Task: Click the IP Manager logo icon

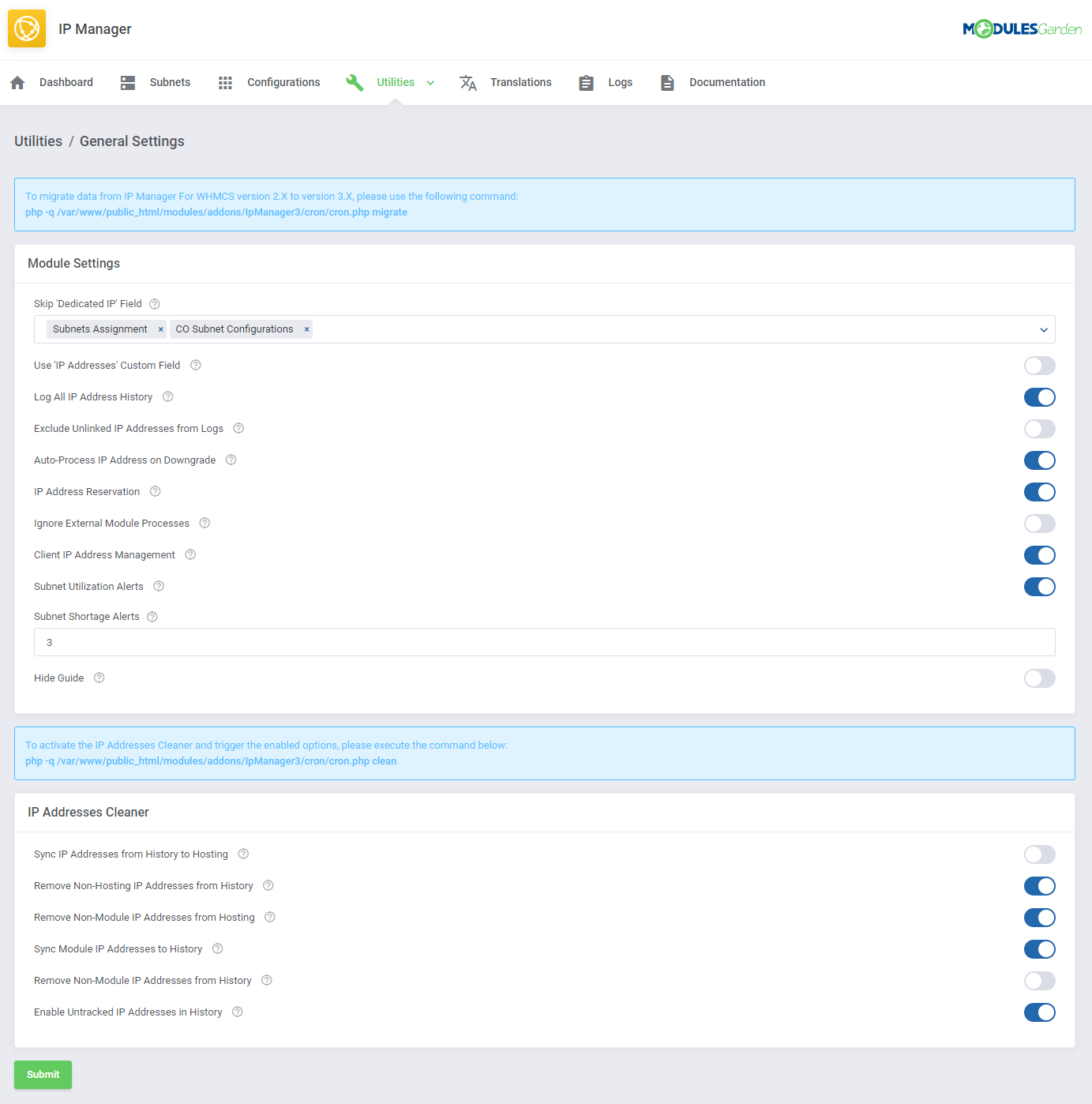Action: click(x=26, y=28)
